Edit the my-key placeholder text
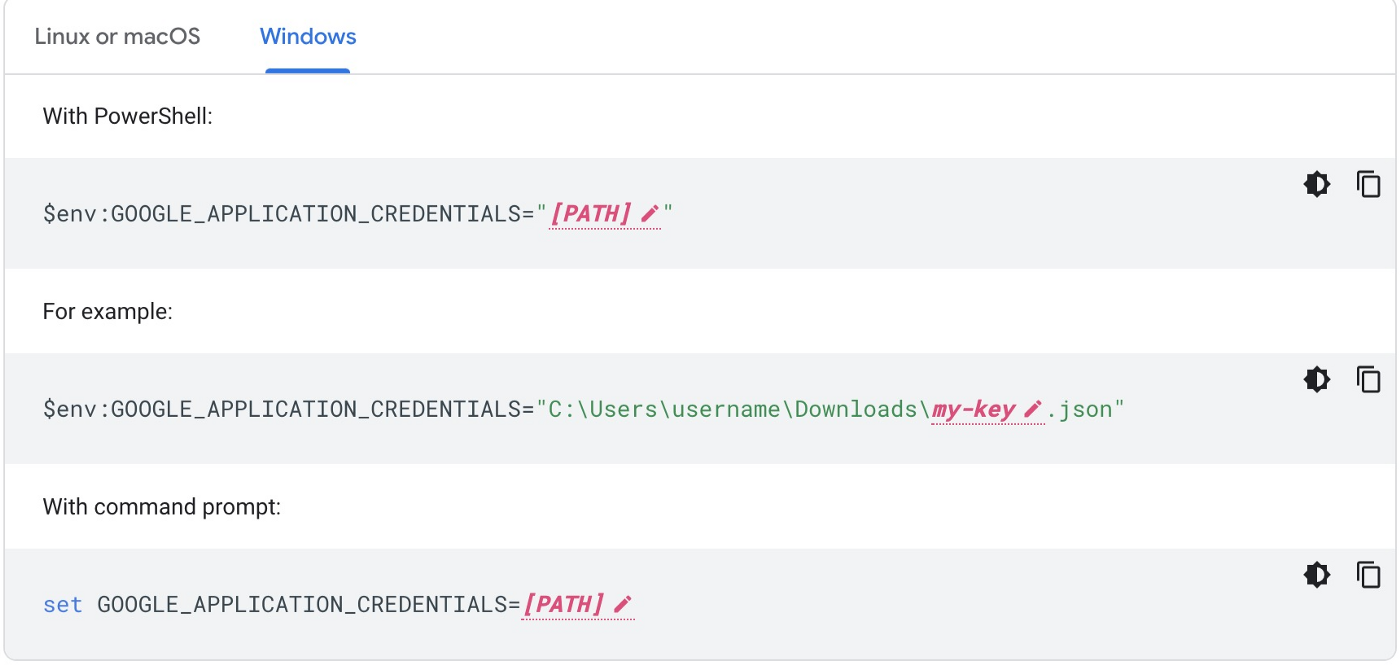Viewport: 1400px width, 669px height. click(x=973, y=409)
